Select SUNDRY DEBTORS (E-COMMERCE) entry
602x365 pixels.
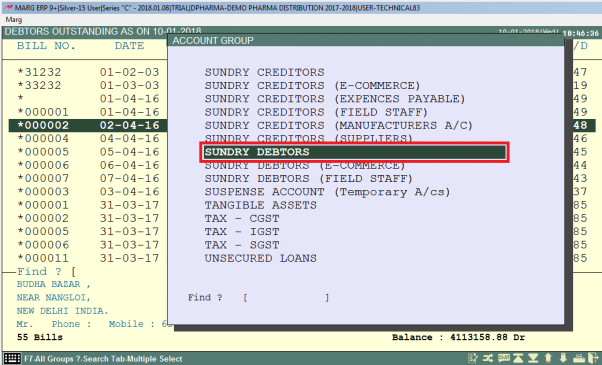click(x=305, y=165)
